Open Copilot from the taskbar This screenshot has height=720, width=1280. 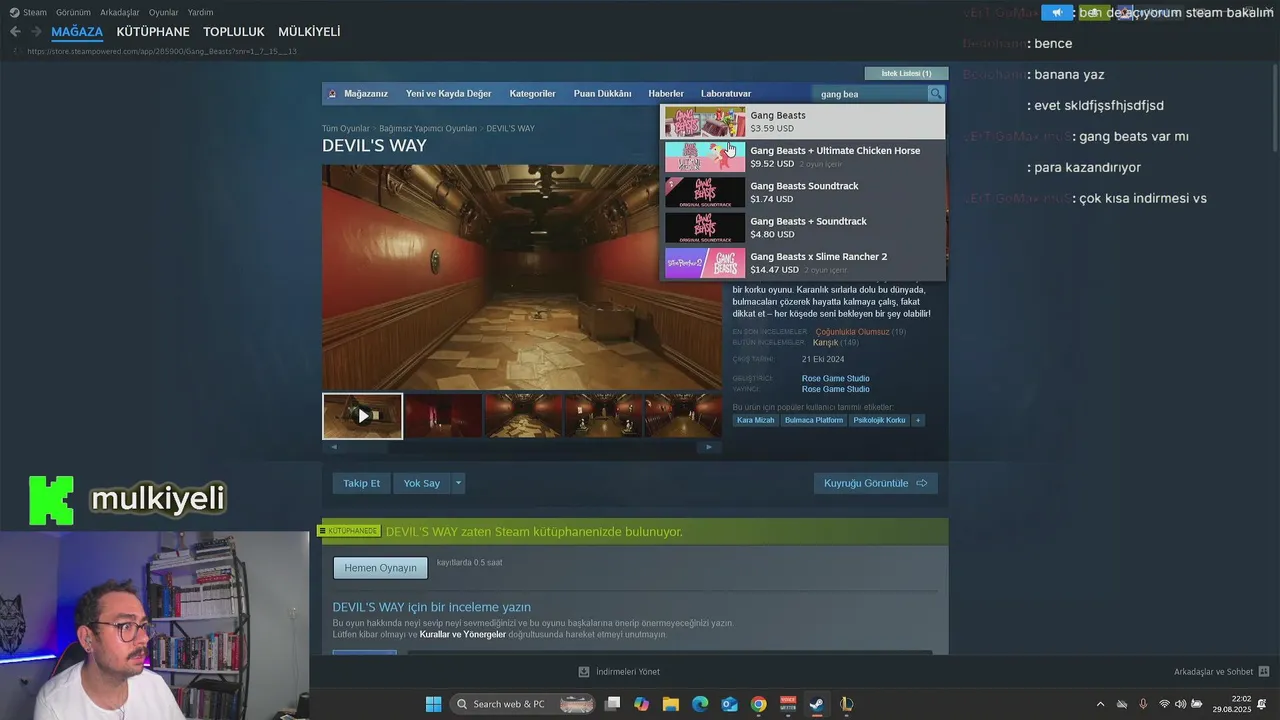pos(641,704)
